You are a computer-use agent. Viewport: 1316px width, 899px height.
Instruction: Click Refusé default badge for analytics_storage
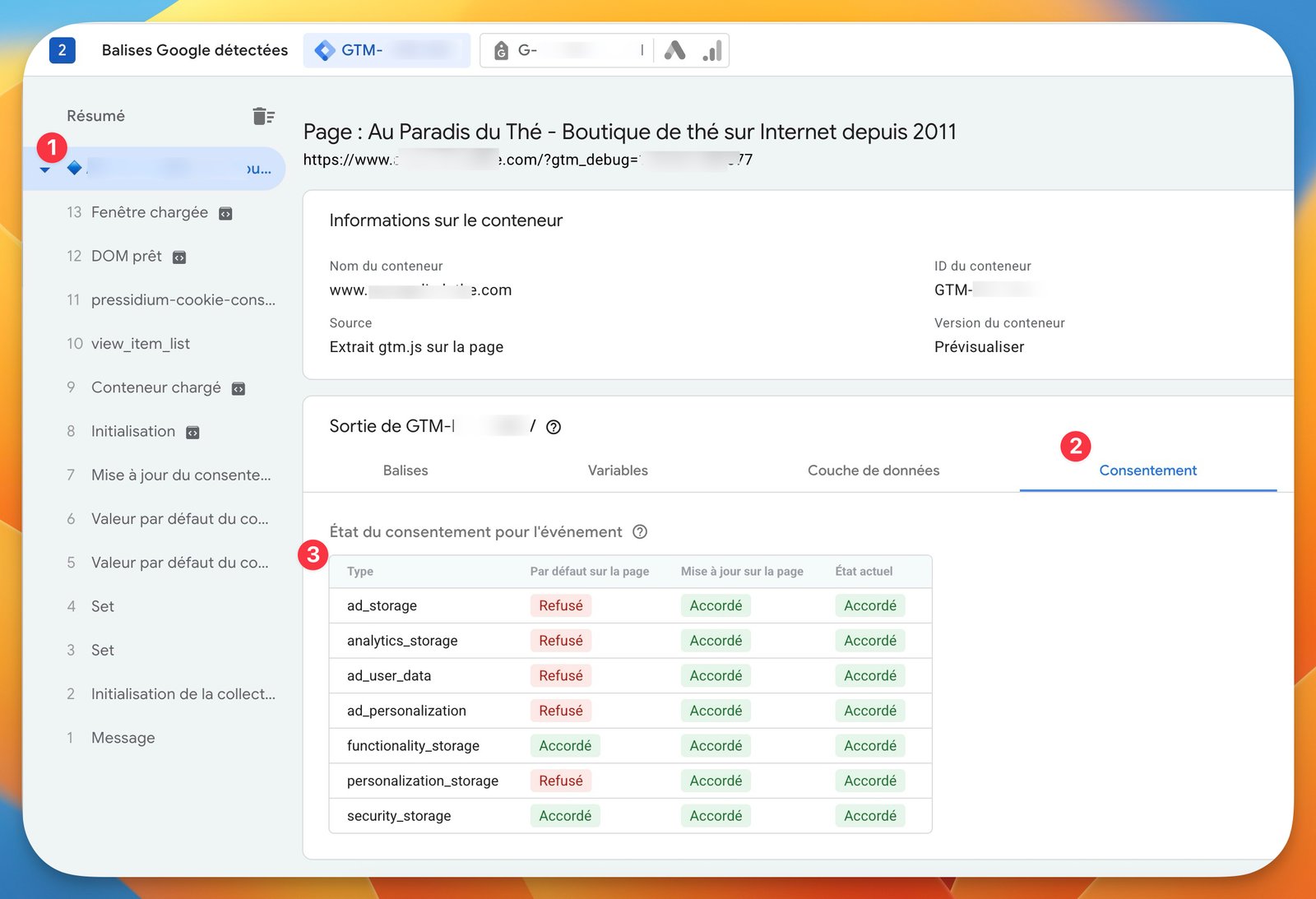point(561,641)
